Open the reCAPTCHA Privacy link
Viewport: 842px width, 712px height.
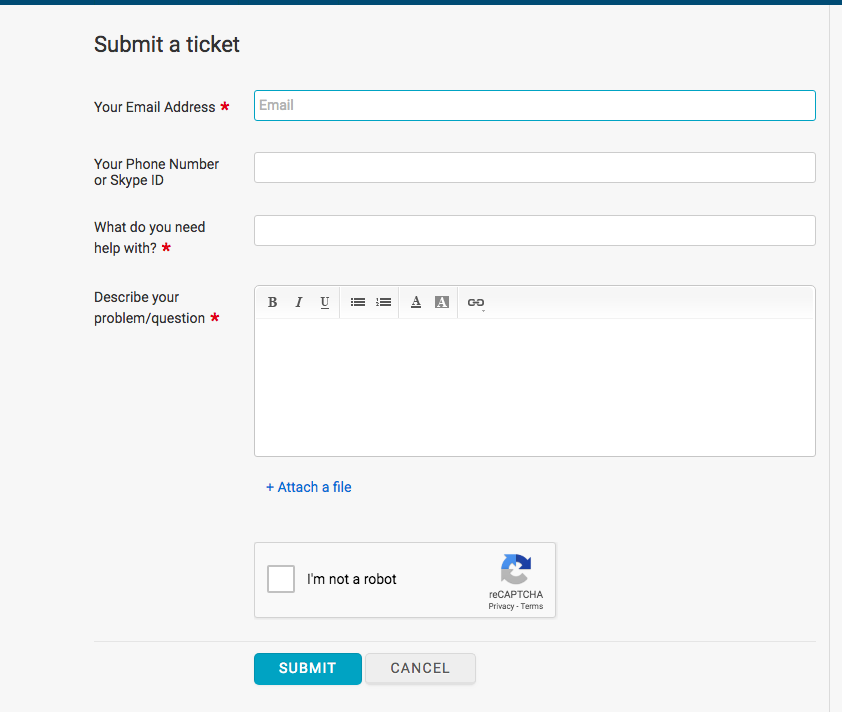pyautogui.click(x=501, y=606)
